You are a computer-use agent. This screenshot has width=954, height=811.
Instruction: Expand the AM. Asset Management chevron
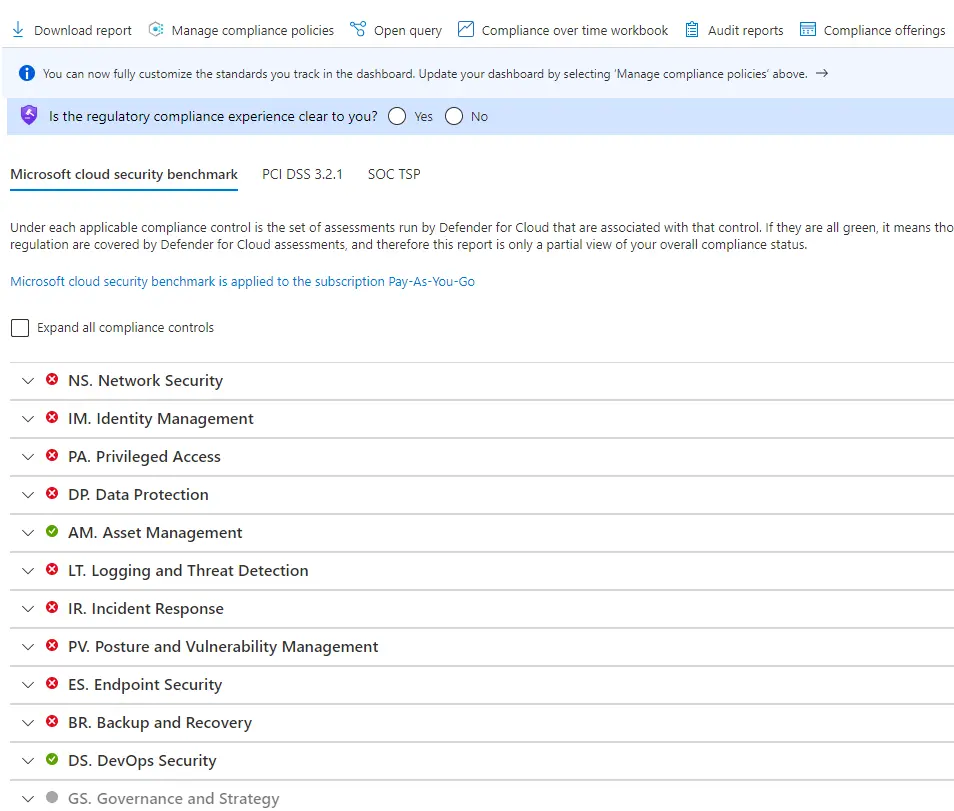(28, 533)
